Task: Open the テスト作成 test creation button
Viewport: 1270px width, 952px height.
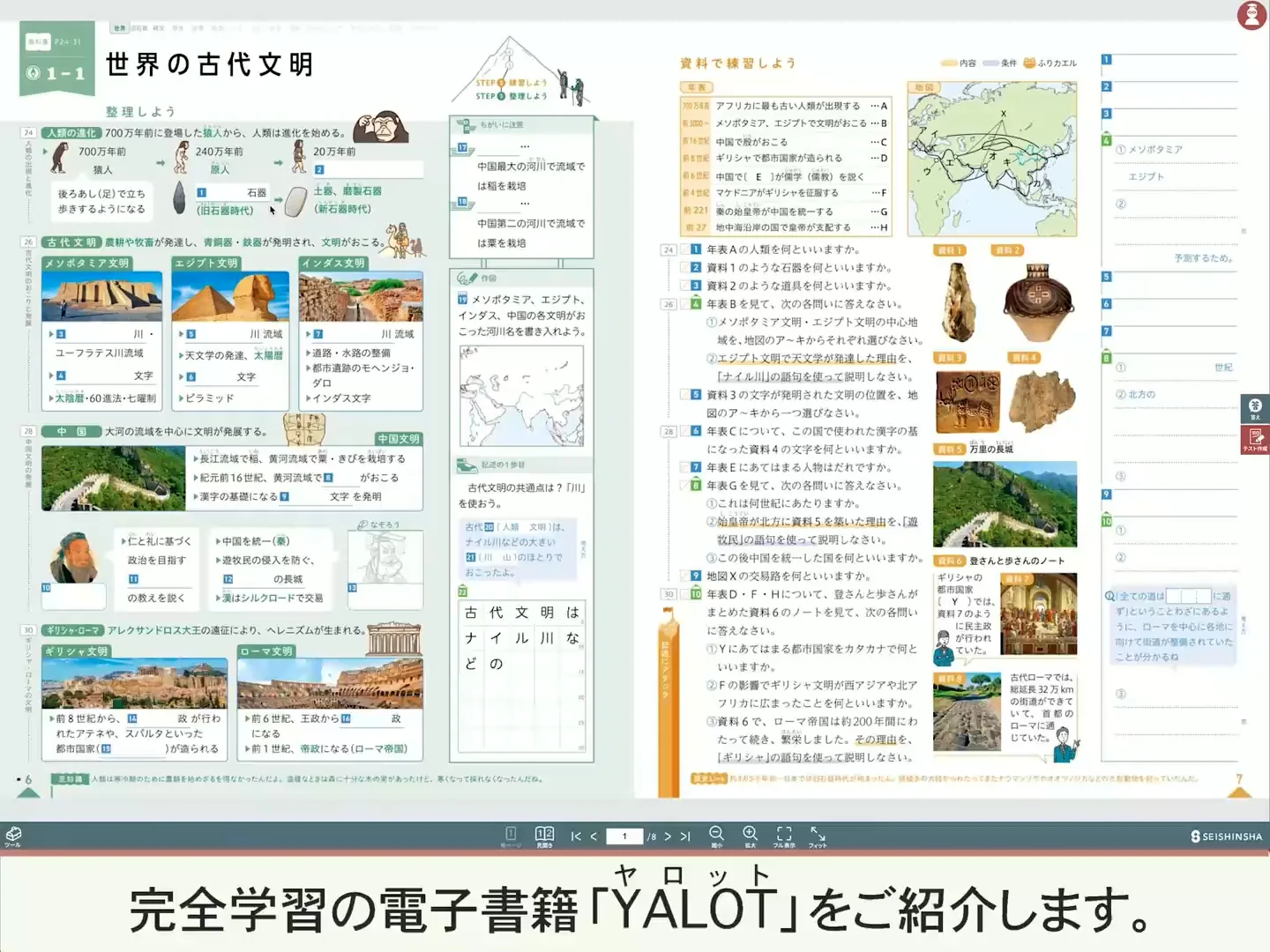Action: 1255,439
